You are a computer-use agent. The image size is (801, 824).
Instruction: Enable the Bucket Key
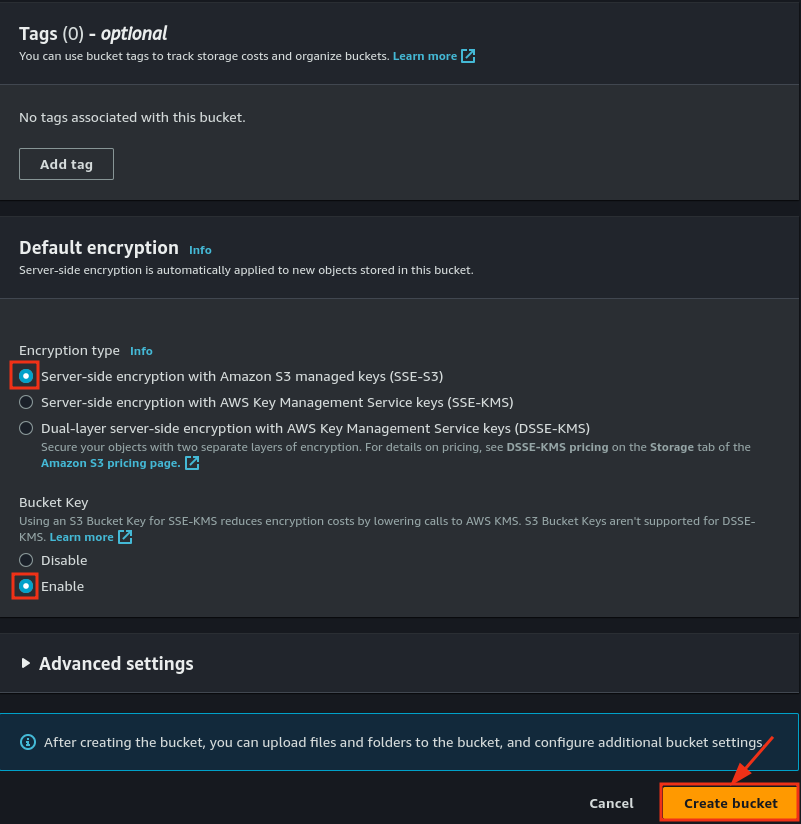pyautogui.click(x=26, y=586)
